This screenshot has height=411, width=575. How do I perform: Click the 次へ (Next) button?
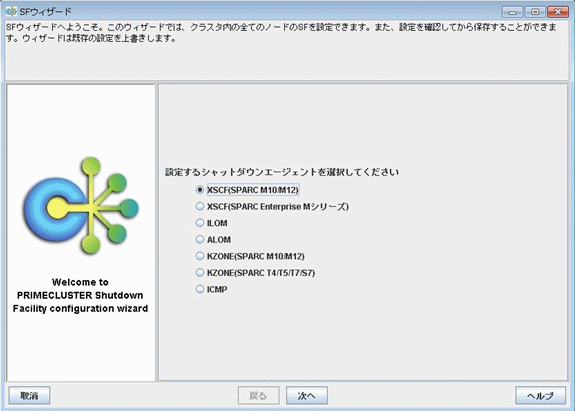[307, 396]
